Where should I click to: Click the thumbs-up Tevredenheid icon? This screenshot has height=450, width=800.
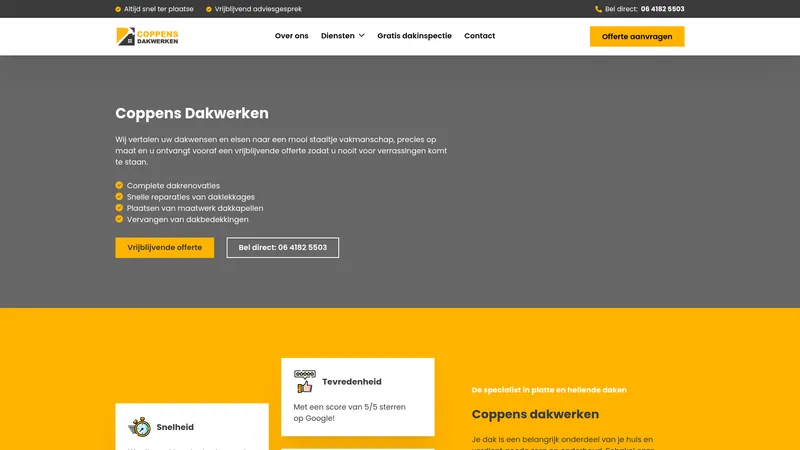[305, 382]
